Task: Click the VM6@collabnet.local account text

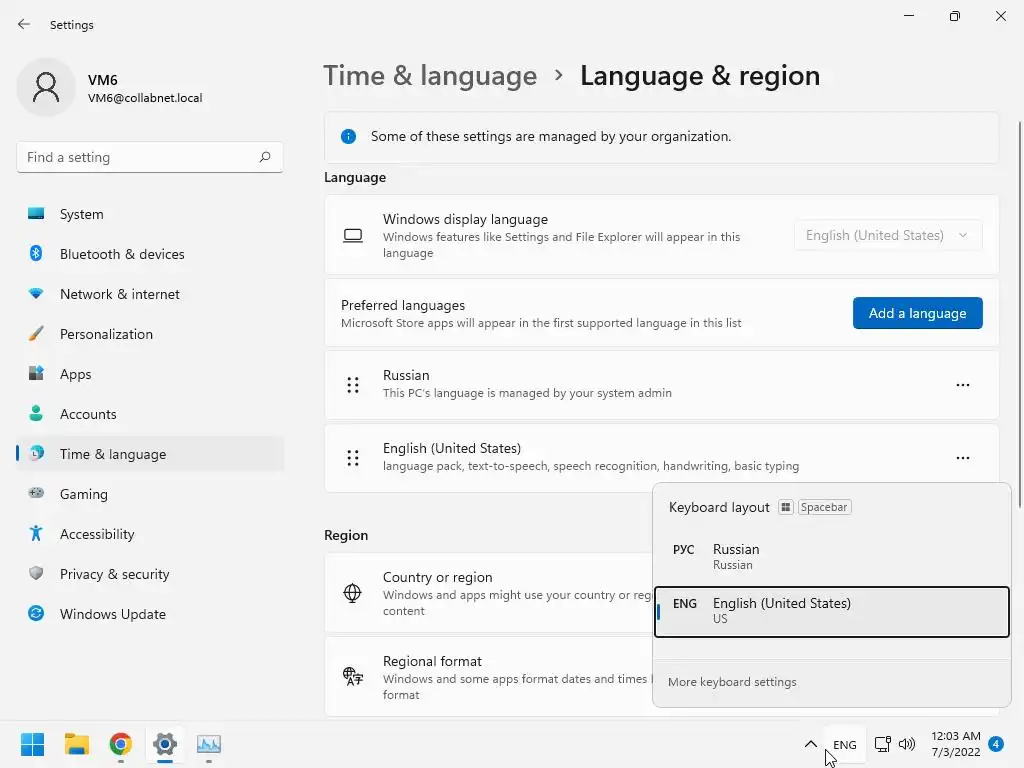Action: 145,98
